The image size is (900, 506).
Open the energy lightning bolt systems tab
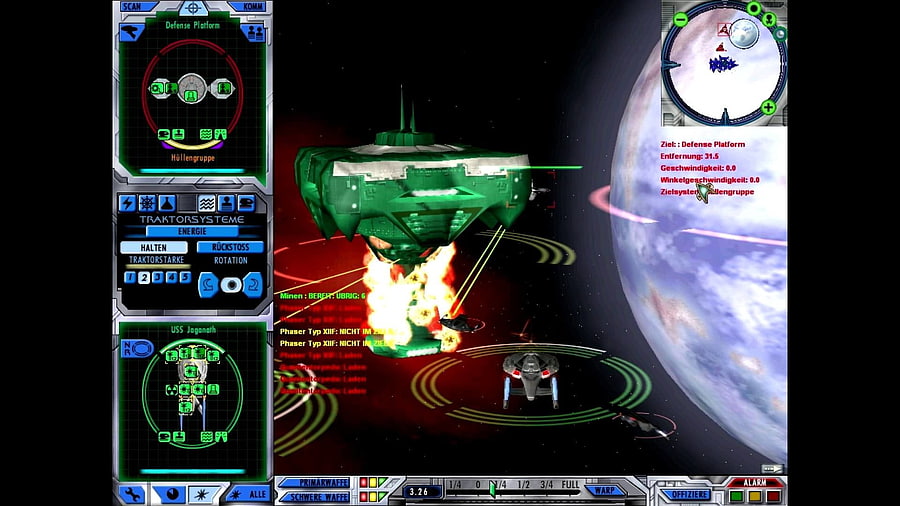[127, 203]
